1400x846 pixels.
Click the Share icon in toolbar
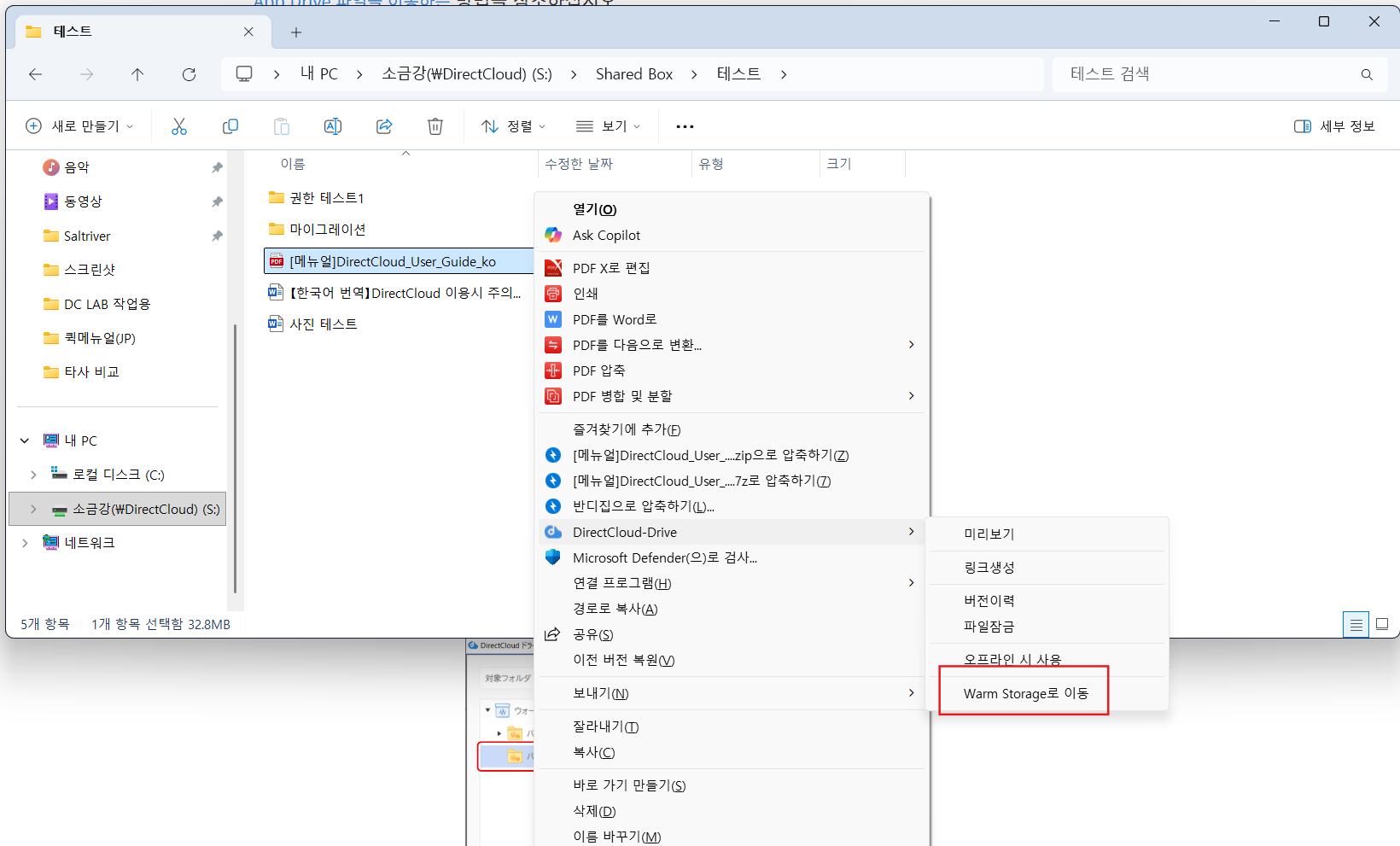pos(384,126)
